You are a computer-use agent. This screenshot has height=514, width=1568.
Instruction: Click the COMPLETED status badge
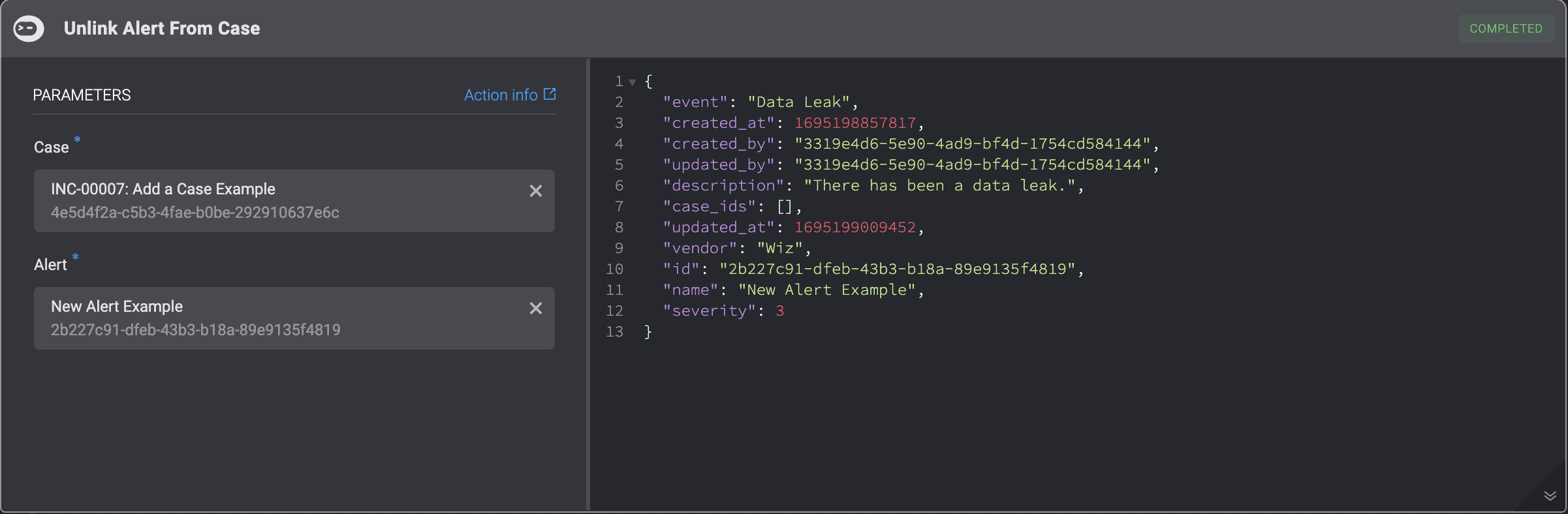(1506, 29)
